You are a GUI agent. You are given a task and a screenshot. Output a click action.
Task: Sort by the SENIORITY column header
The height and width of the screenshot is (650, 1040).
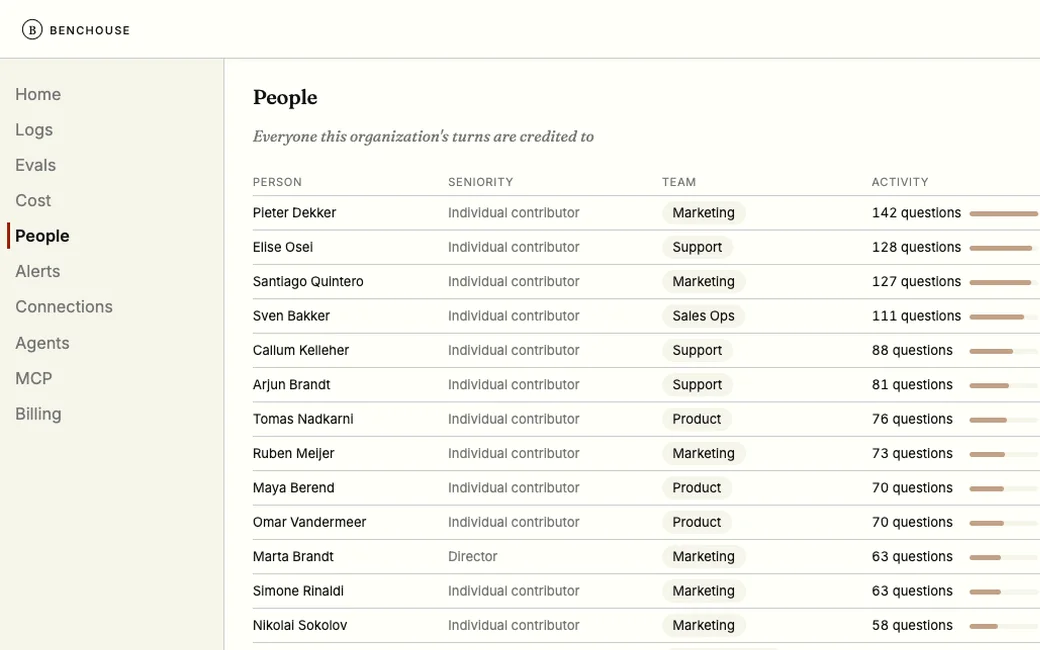pyautogui.click(x=480, y=182)
